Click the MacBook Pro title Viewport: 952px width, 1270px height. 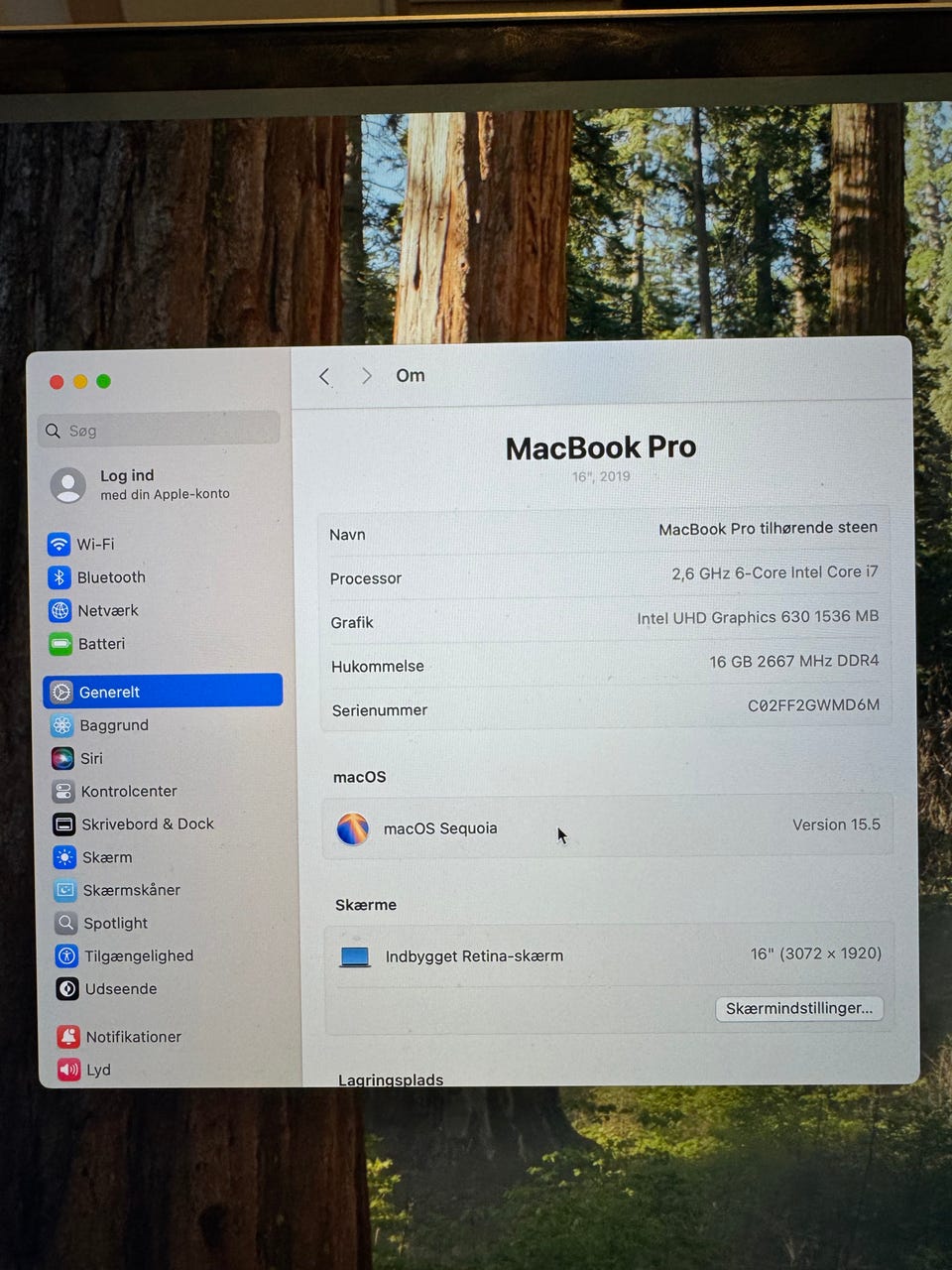(601, 447)
